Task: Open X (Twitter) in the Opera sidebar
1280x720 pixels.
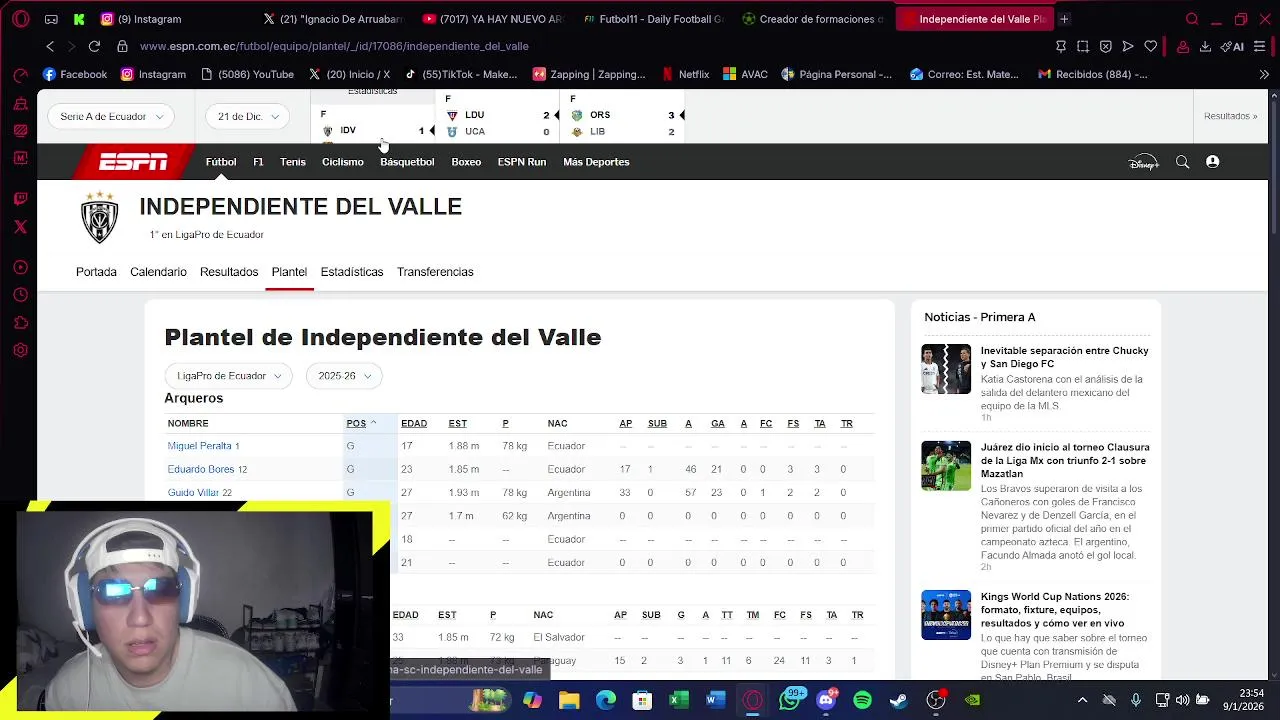Action: tap(20, 227)
